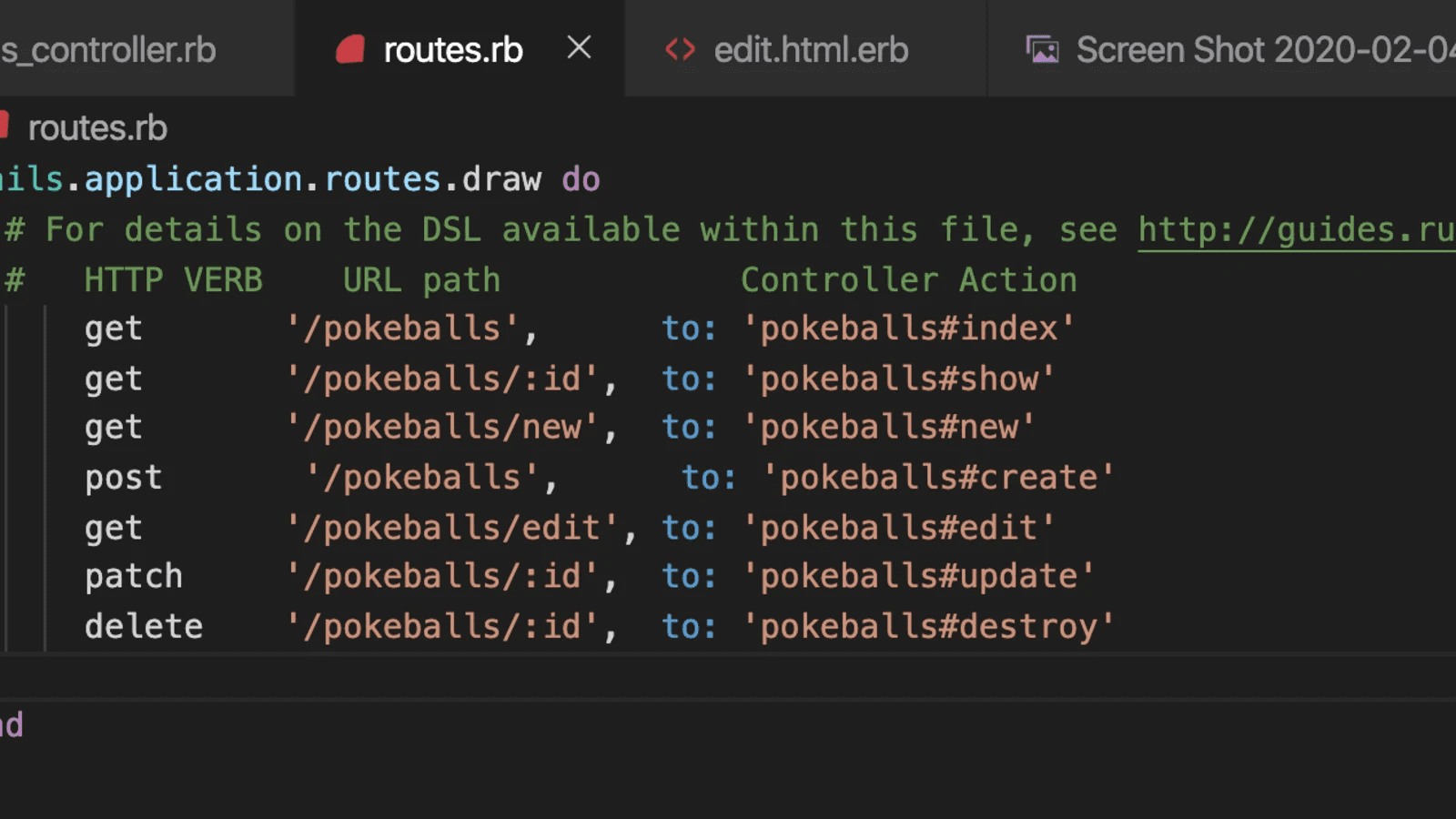
Task: Click the image icon on Screen Shot tab
Action: [x=1043, y=49]
